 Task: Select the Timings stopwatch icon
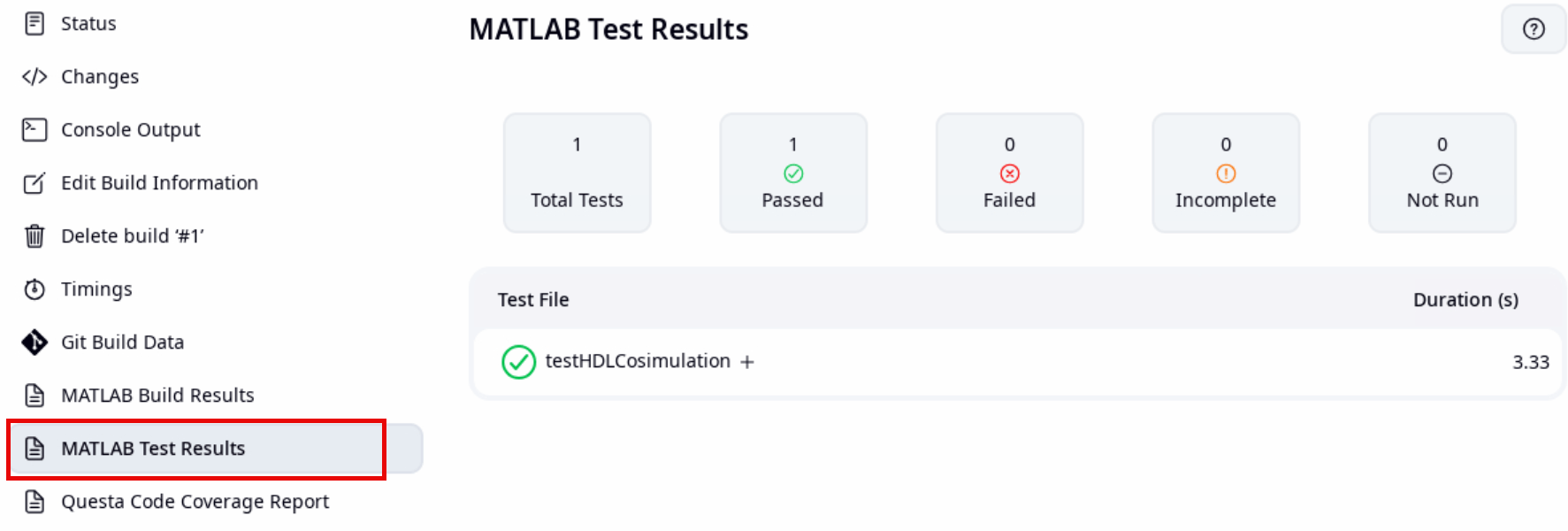pyautogui.click(x=34, y=289)
